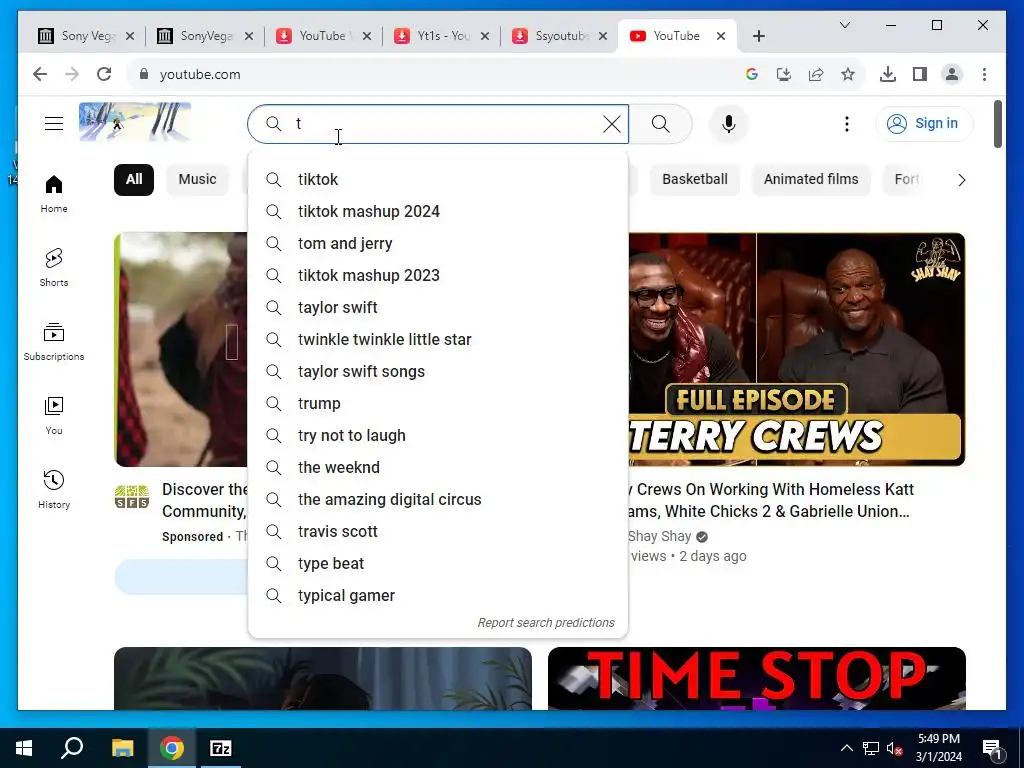Select the 'taylor swift songs' suggestion
Image resolution: width=1024 pixels, height=768 pixels.
coord(438,371)
